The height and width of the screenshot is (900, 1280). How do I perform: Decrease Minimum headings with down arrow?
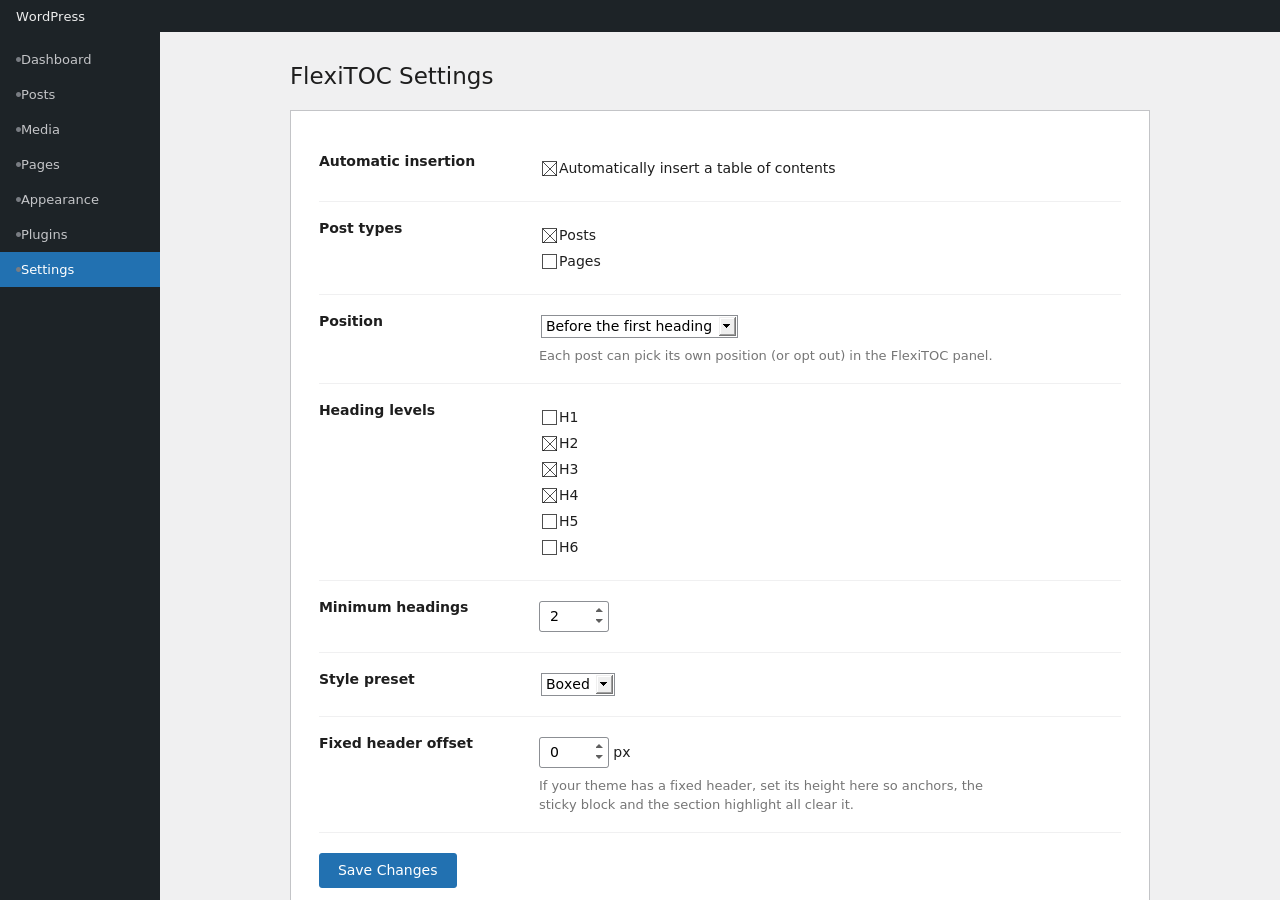pos(599,622)
